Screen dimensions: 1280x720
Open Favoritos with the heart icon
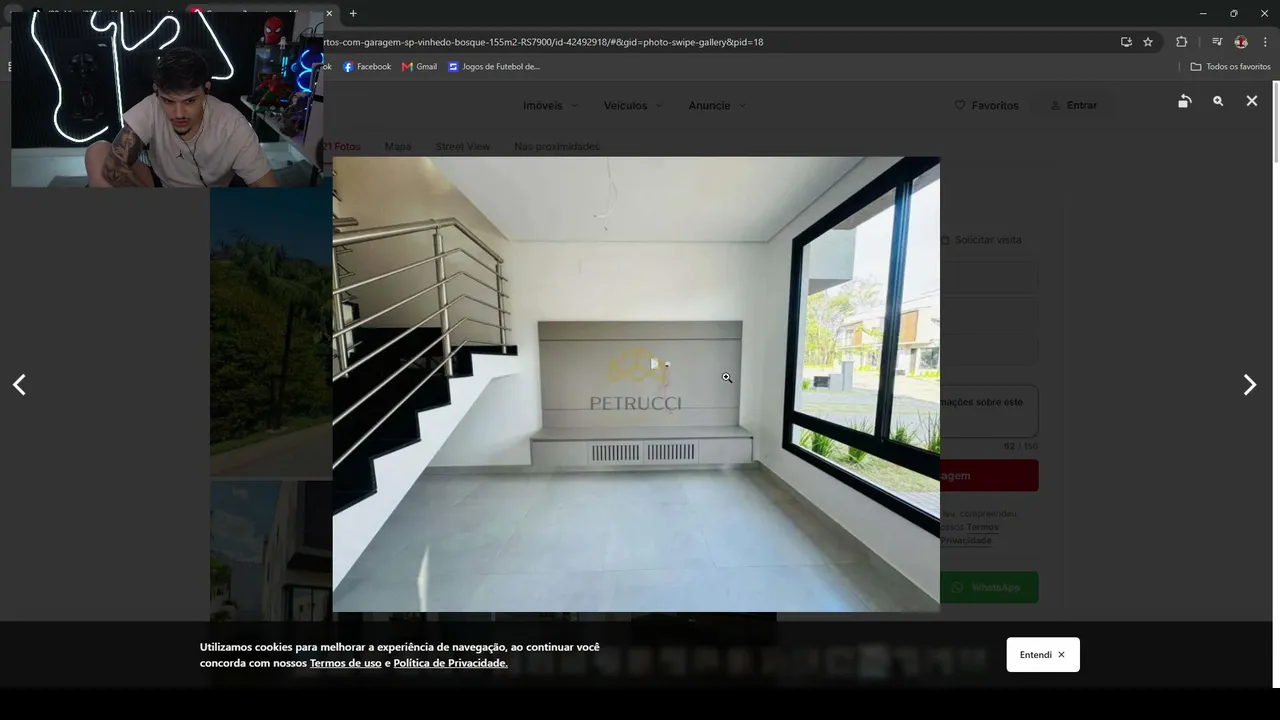tap(986, 105)
